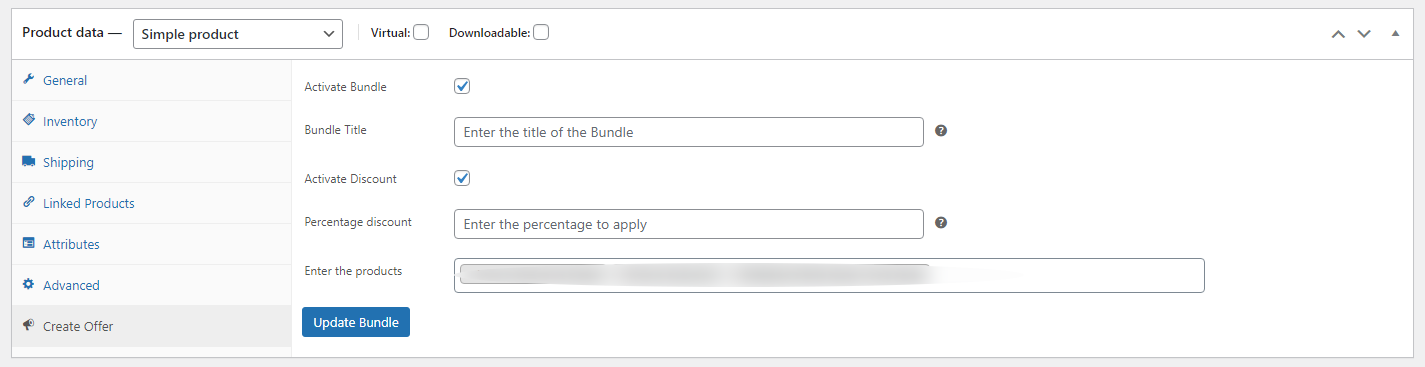The width and height of the screenshot is (1425, 367).
Task: Click the Update Bundle button
Action: tap(356, 322)
